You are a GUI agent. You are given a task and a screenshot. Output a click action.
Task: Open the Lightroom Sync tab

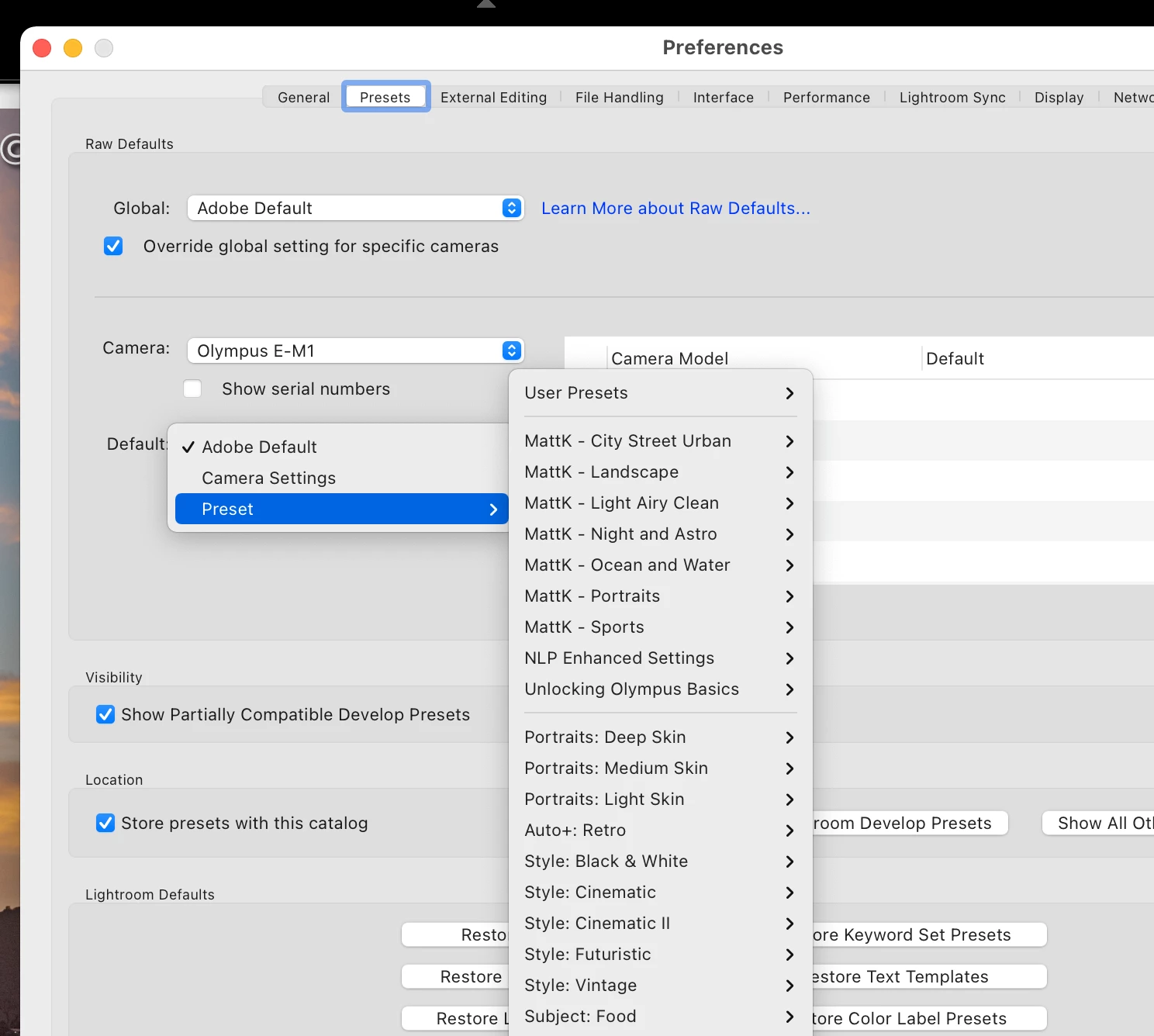[952, 97]
